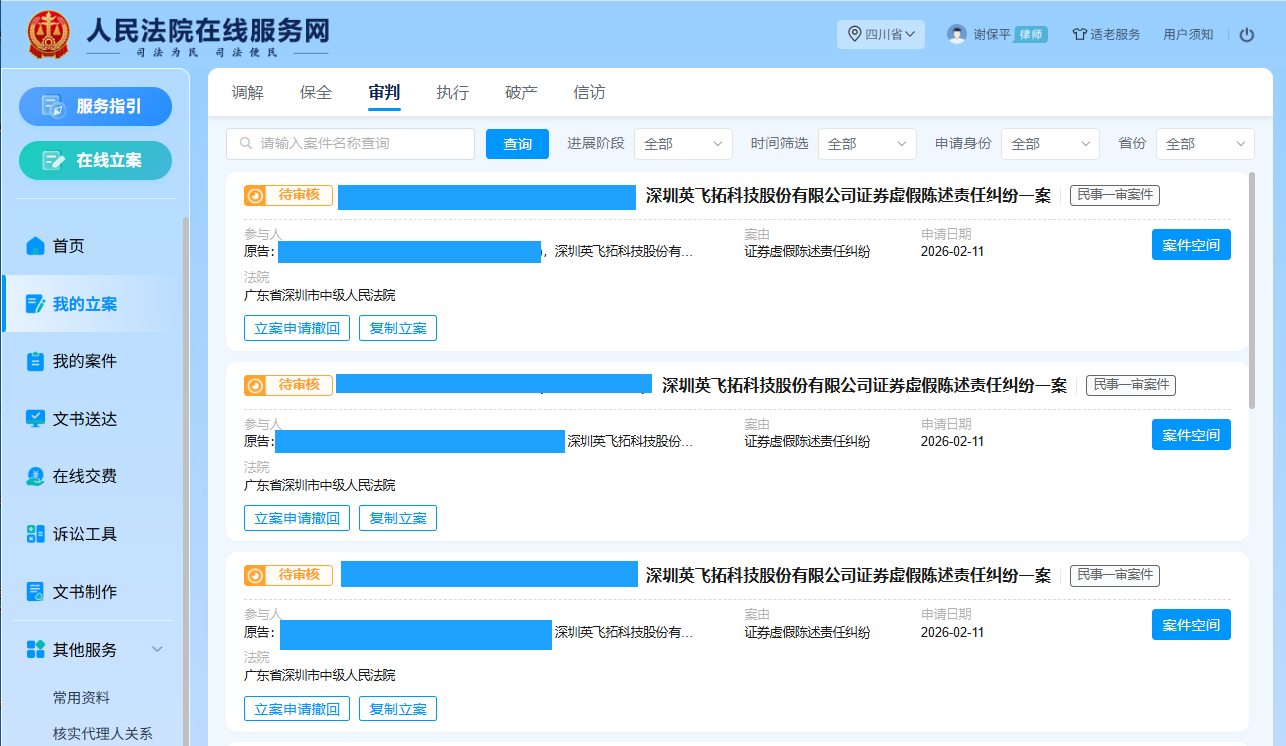Screen dimensions: 1286x746
Task: Expand the 其他服务 sidebar section
Action: [x=157, y=650]
